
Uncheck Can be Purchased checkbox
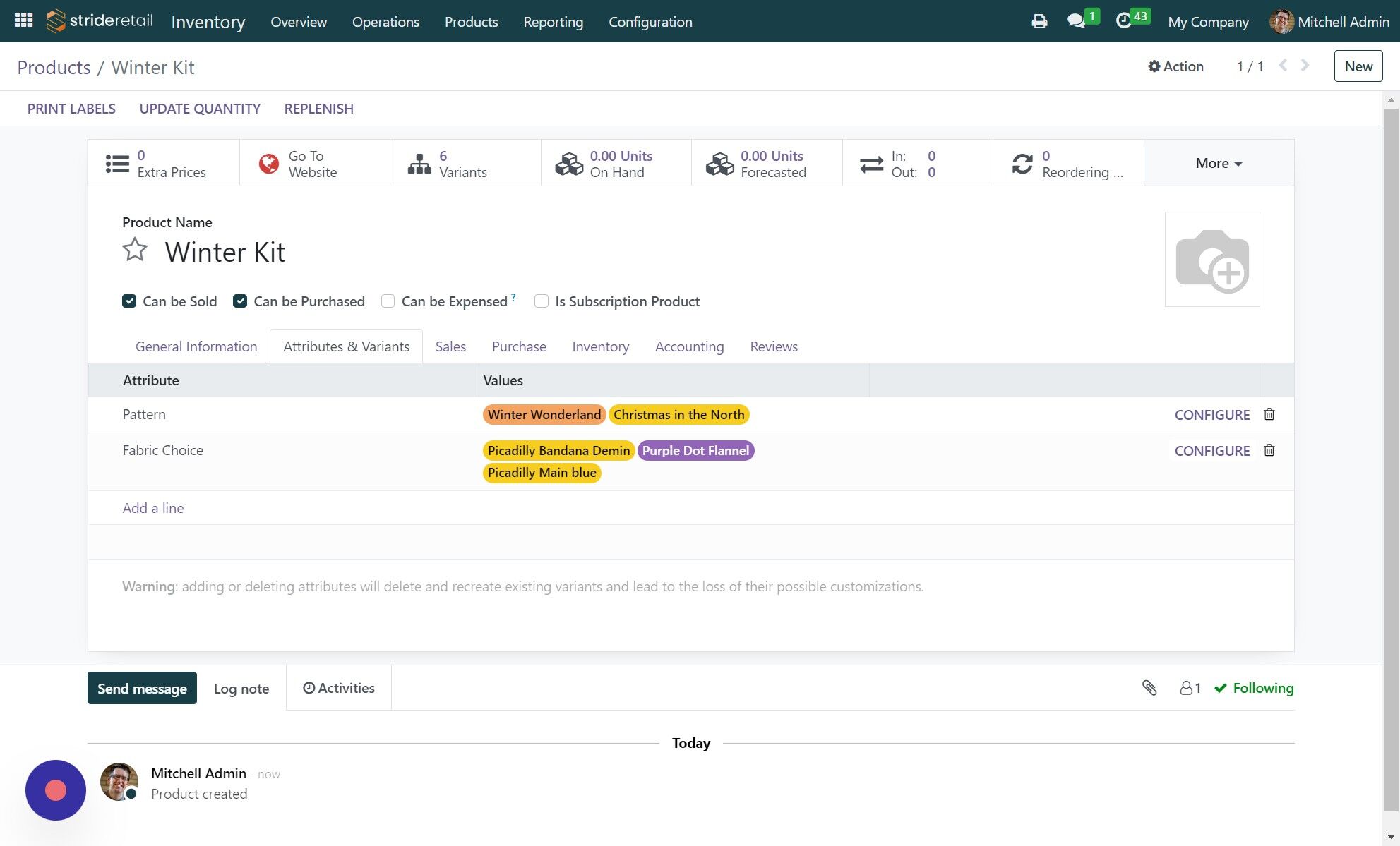point(240,301)
